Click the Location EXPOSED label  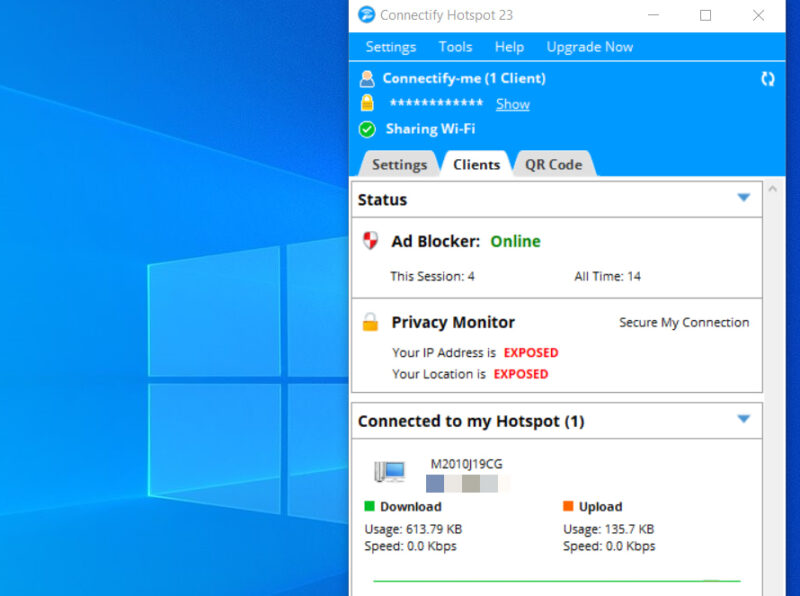coord(521,374)
